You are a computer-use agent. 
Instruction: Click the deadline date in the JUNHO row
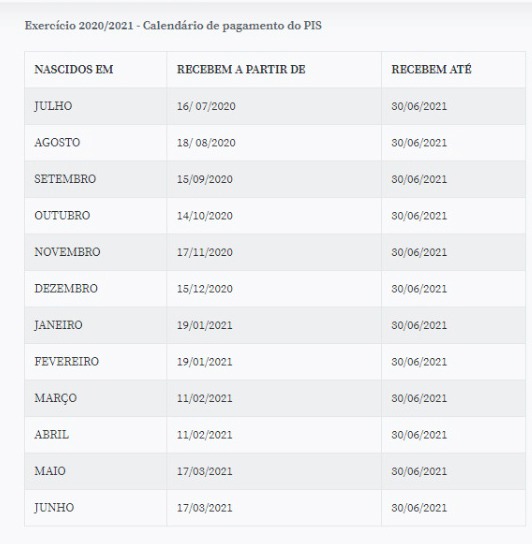pos(419,508)
